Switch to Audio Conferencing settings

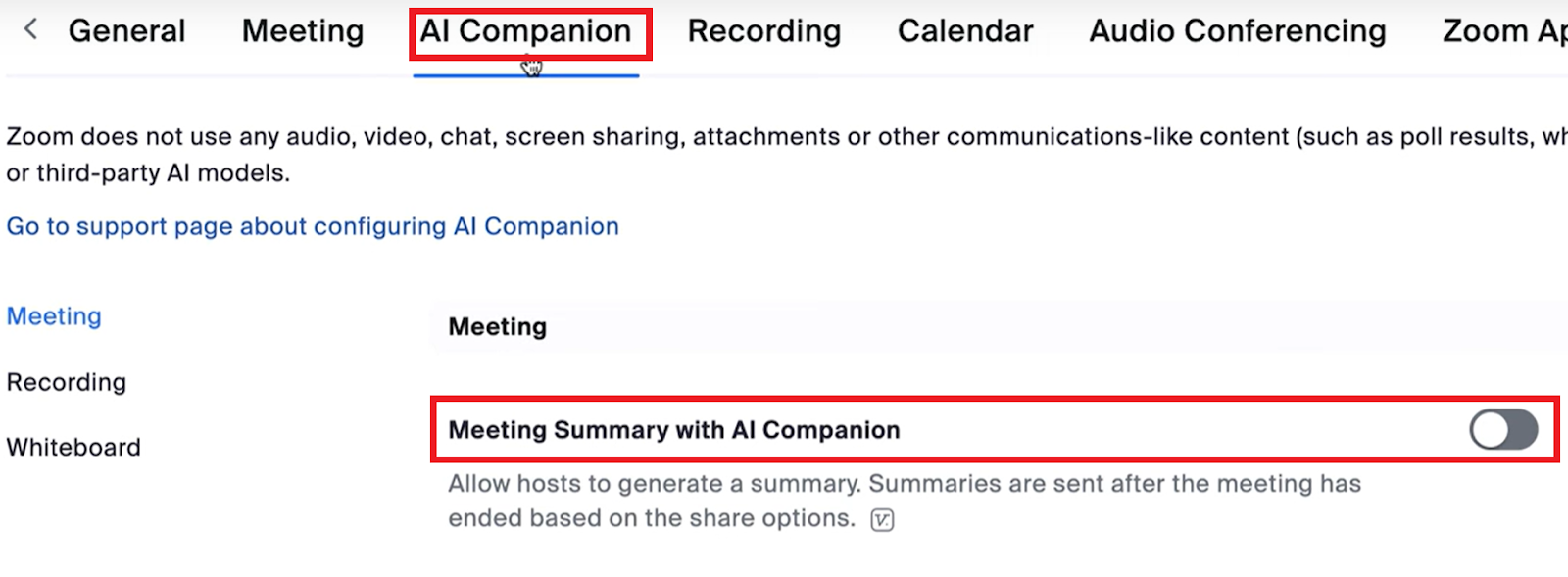pos(1237,30)
